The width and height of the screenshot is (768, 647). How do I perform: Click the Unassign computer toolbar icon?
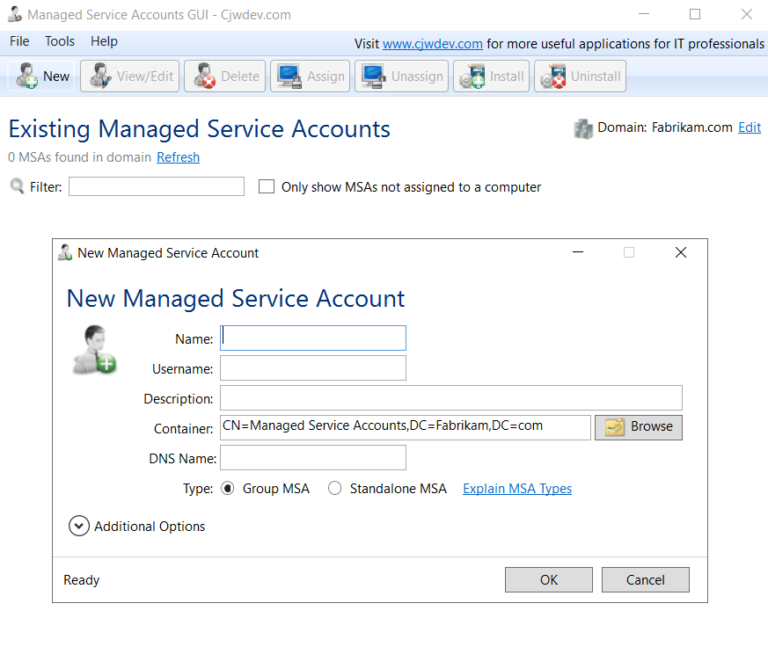373,76
